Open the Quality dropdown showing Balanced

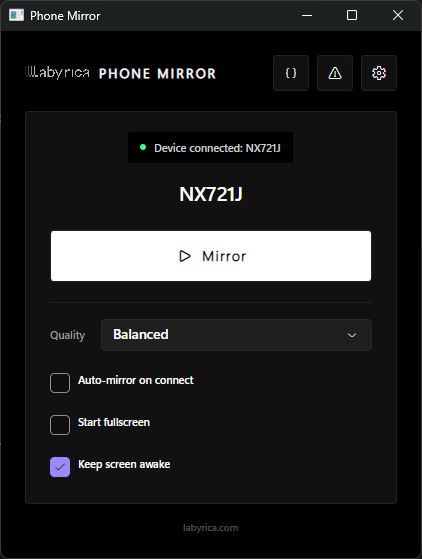click(x=236, y=335)
